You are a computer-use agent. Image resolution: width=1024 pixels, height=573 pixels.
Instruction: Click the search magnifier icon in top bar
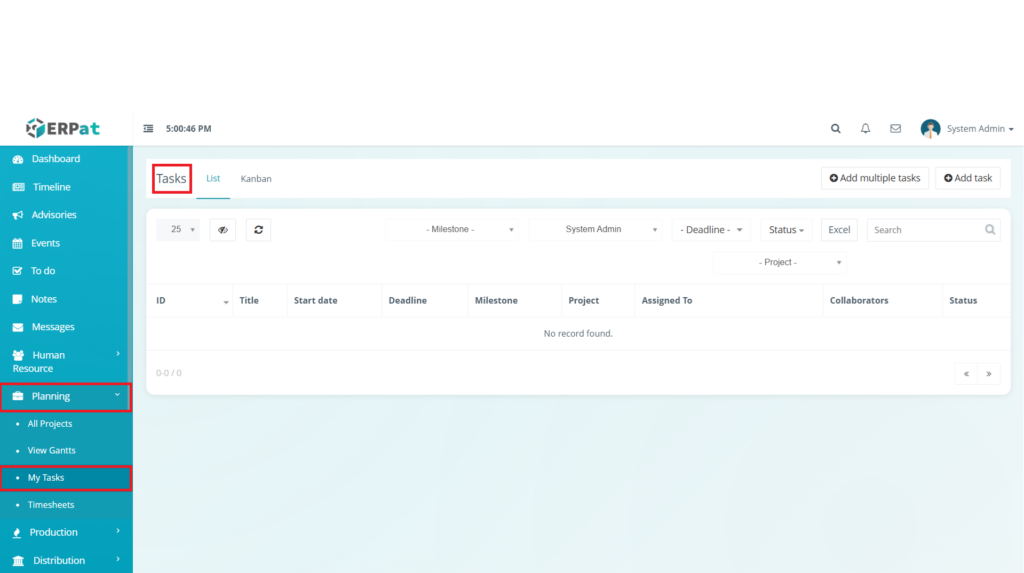coord(836,129)
